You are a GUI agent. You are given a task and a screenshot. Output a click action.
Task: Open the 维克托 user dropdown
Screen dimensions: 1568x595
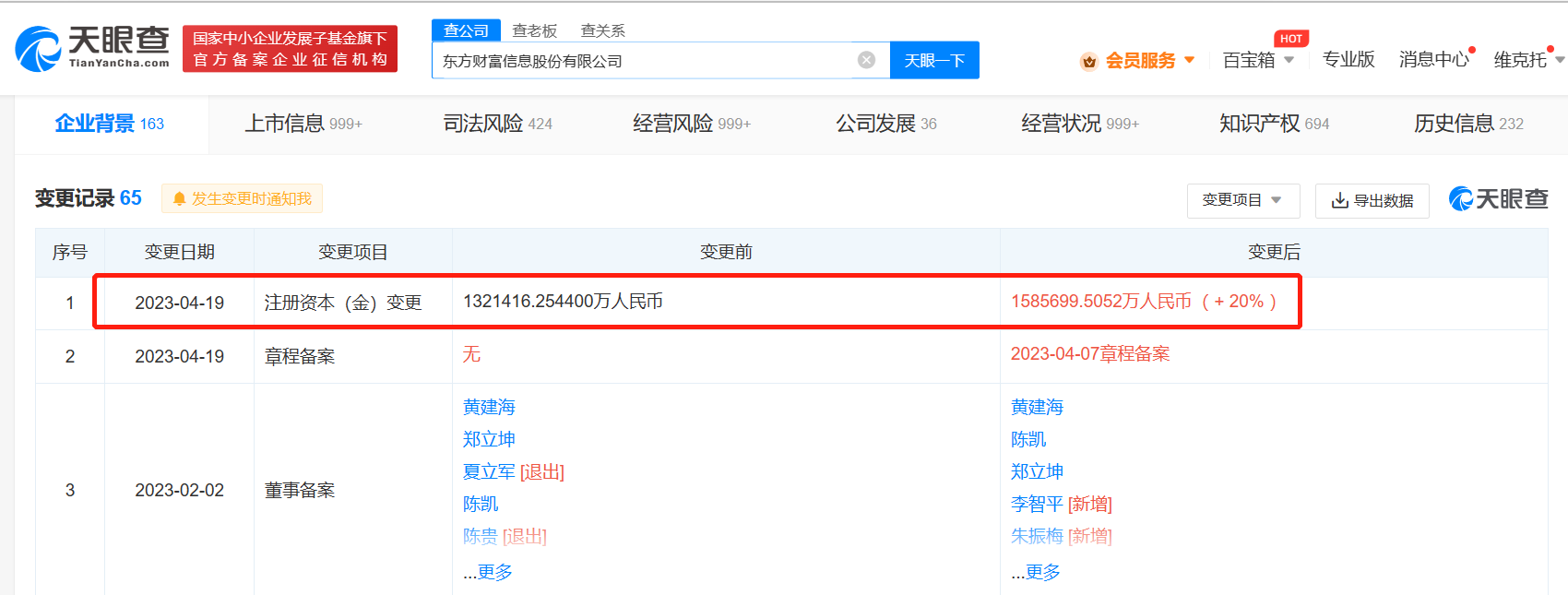1528,60
